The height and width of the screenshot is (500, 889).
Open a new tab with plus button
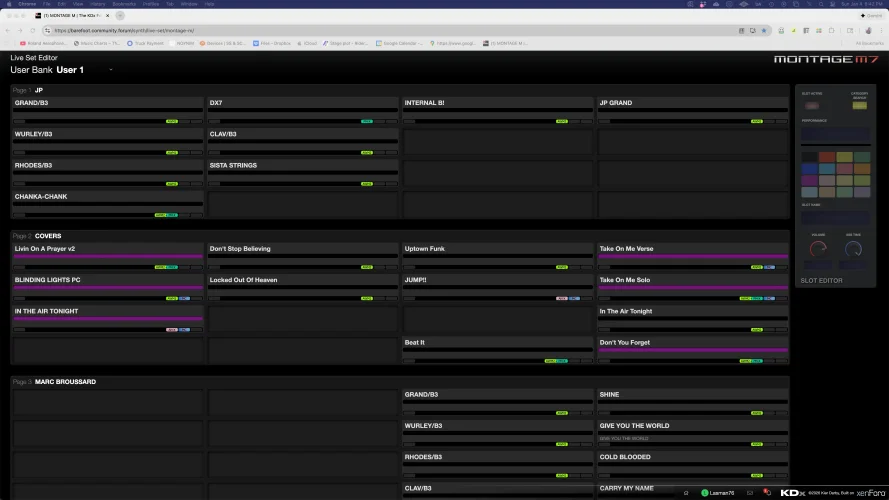pyautogui.click(x=120, y=15)
